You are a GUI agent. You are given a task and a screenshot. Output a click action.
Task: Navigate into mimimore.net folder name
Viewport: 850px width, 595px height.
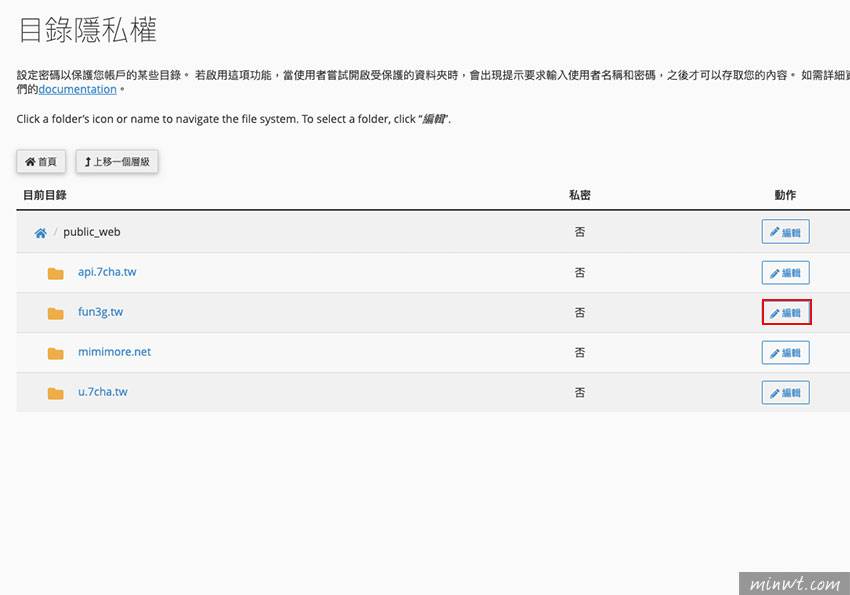click(114, 352)
